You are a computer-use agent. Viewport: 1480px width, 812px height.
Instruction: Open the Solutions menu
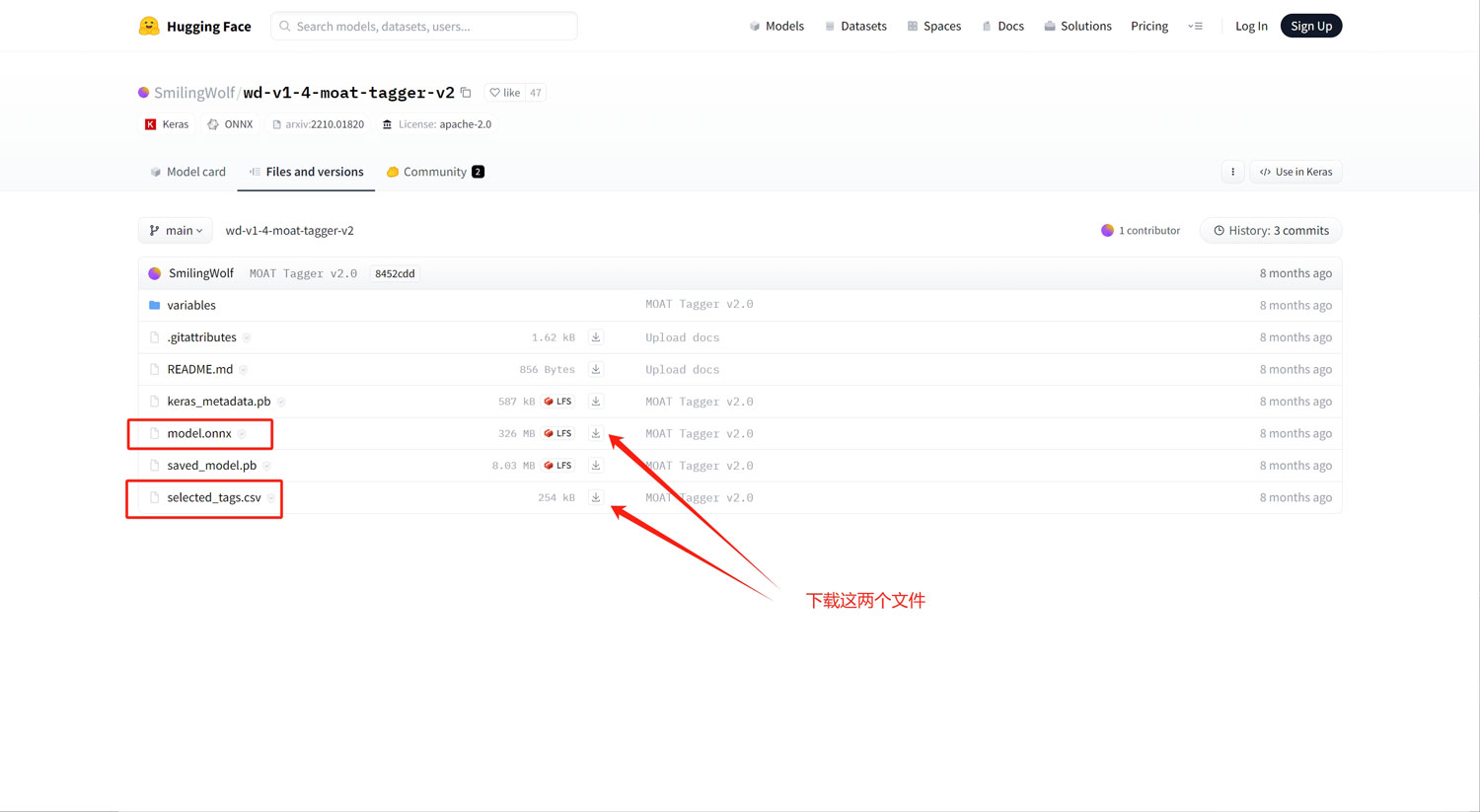pos(1077,26)
